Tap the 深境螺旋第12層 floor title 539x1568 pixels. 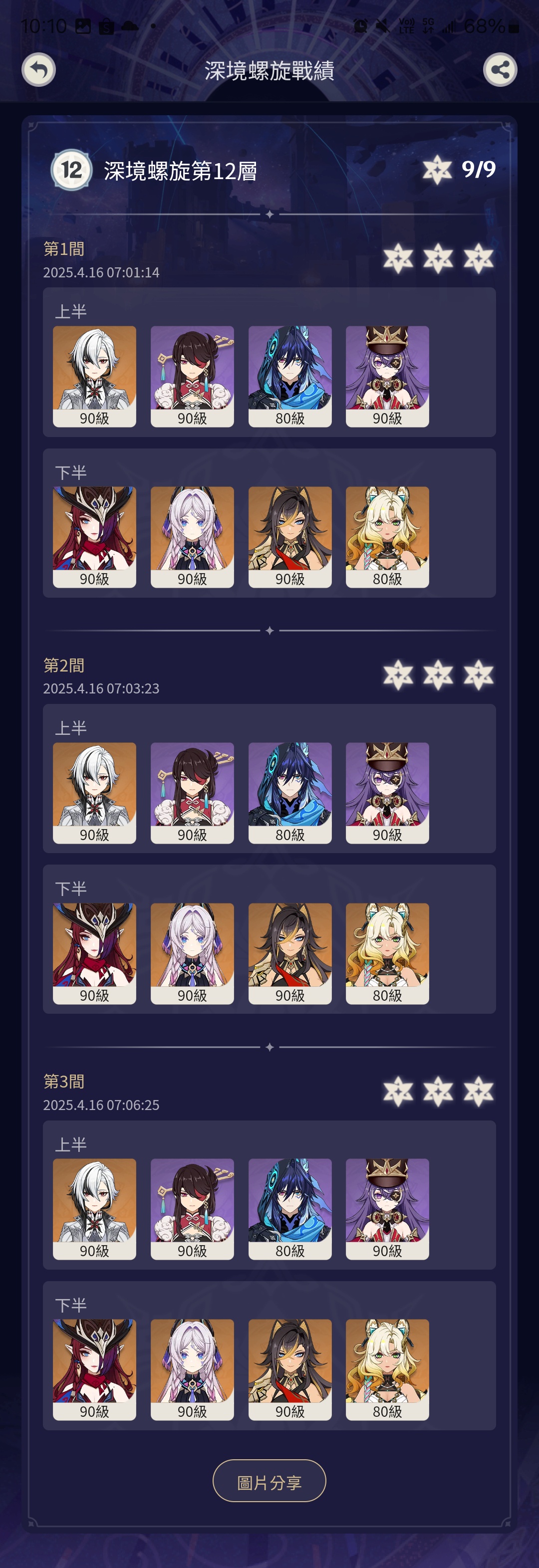[x=180, y=171]
